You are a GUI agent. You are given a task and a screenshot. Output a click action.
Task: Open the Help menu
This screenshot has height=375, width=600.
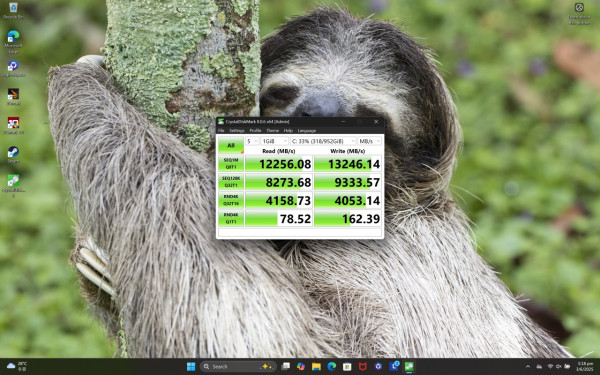288,130
